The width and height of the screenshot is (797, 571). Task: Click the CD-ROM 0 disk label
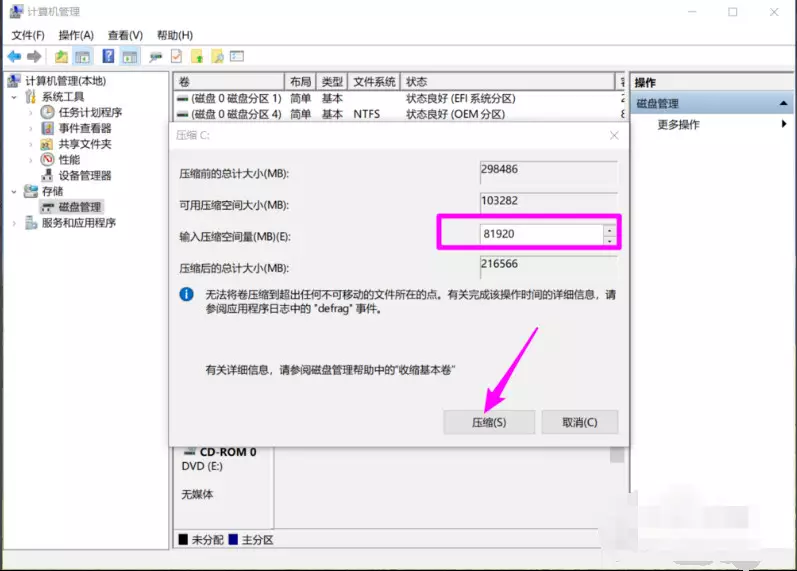pos(228,452)
